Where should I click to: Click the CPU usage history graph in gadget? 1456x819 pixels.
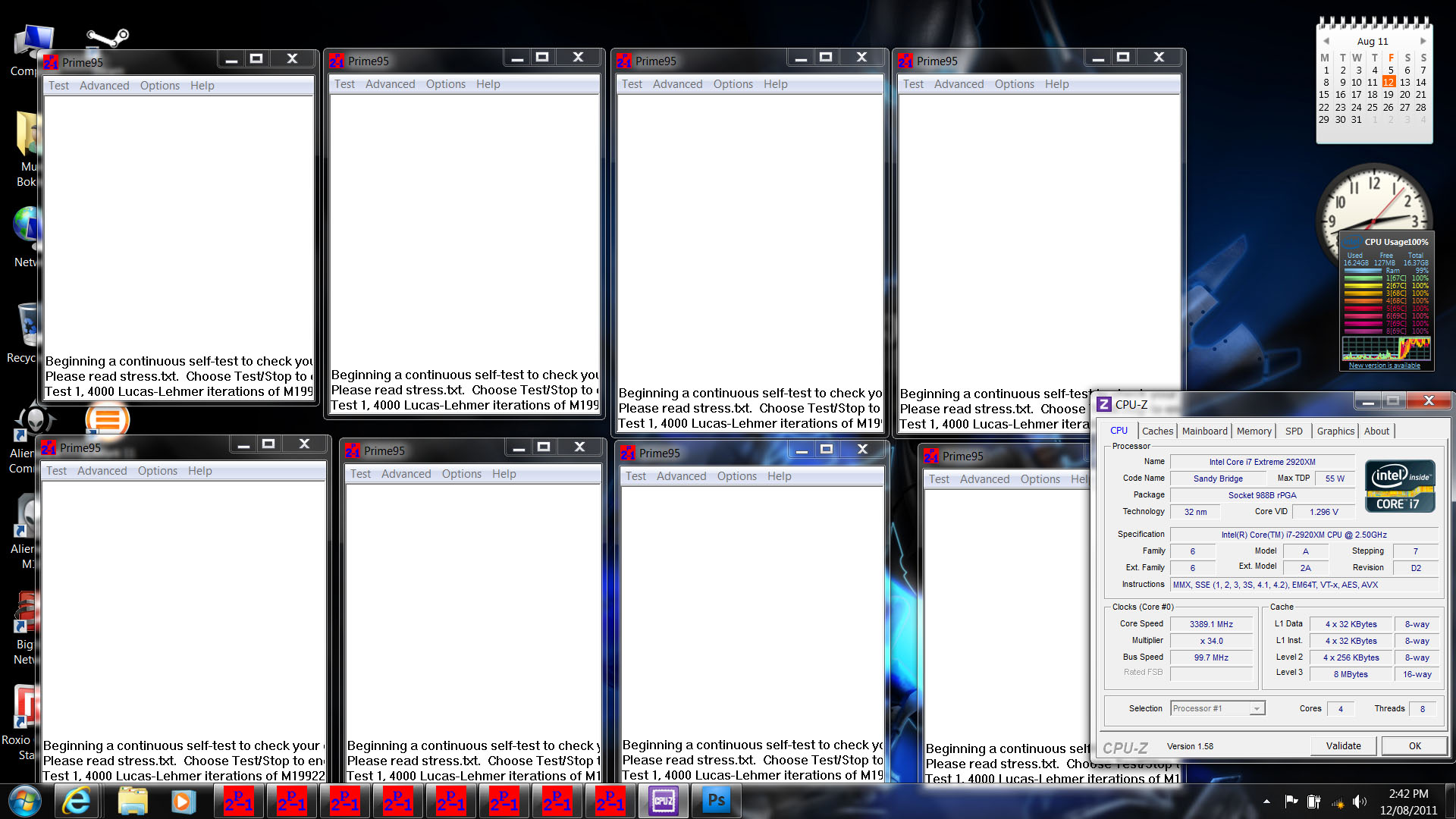[x=1385, y=348]
